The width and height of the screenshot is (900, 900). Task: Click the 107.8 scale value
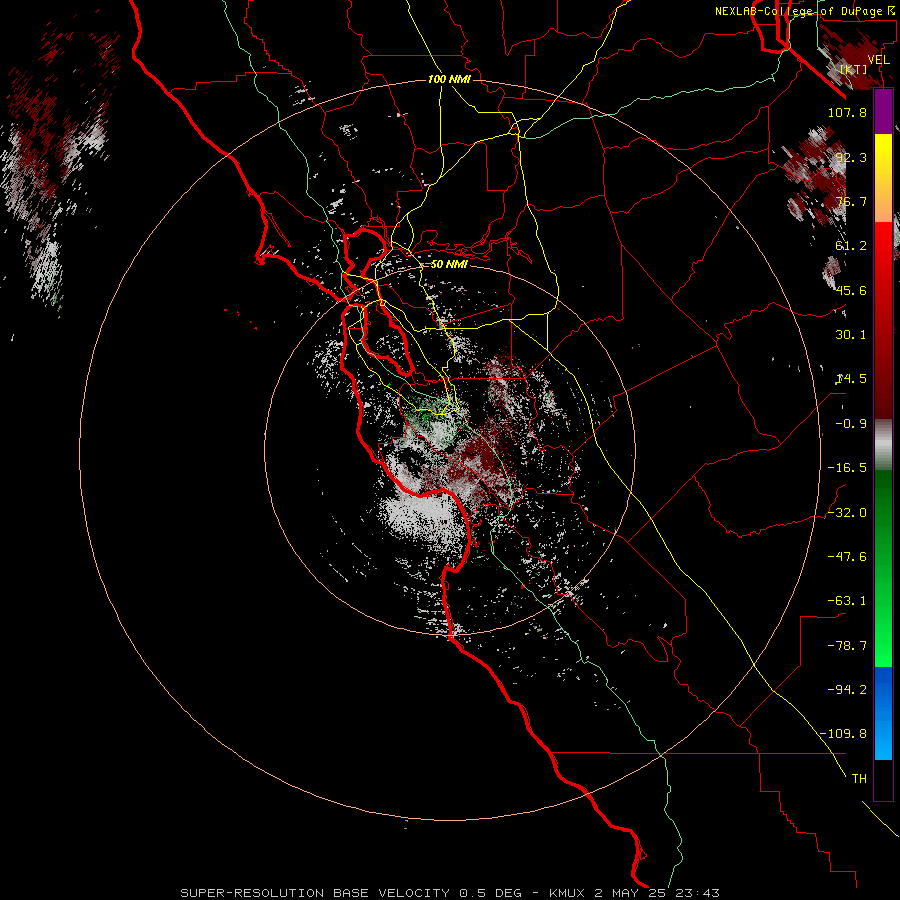click(x=847, y=112)
